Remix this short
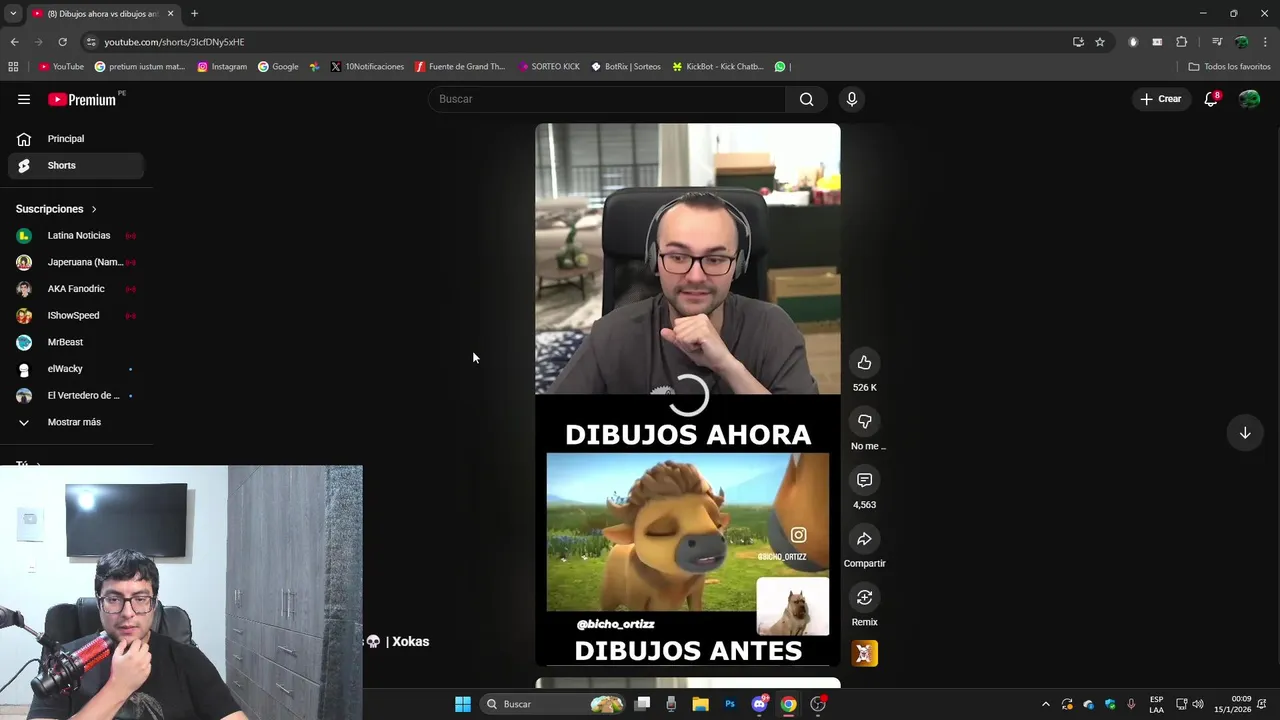 point(864,598)
